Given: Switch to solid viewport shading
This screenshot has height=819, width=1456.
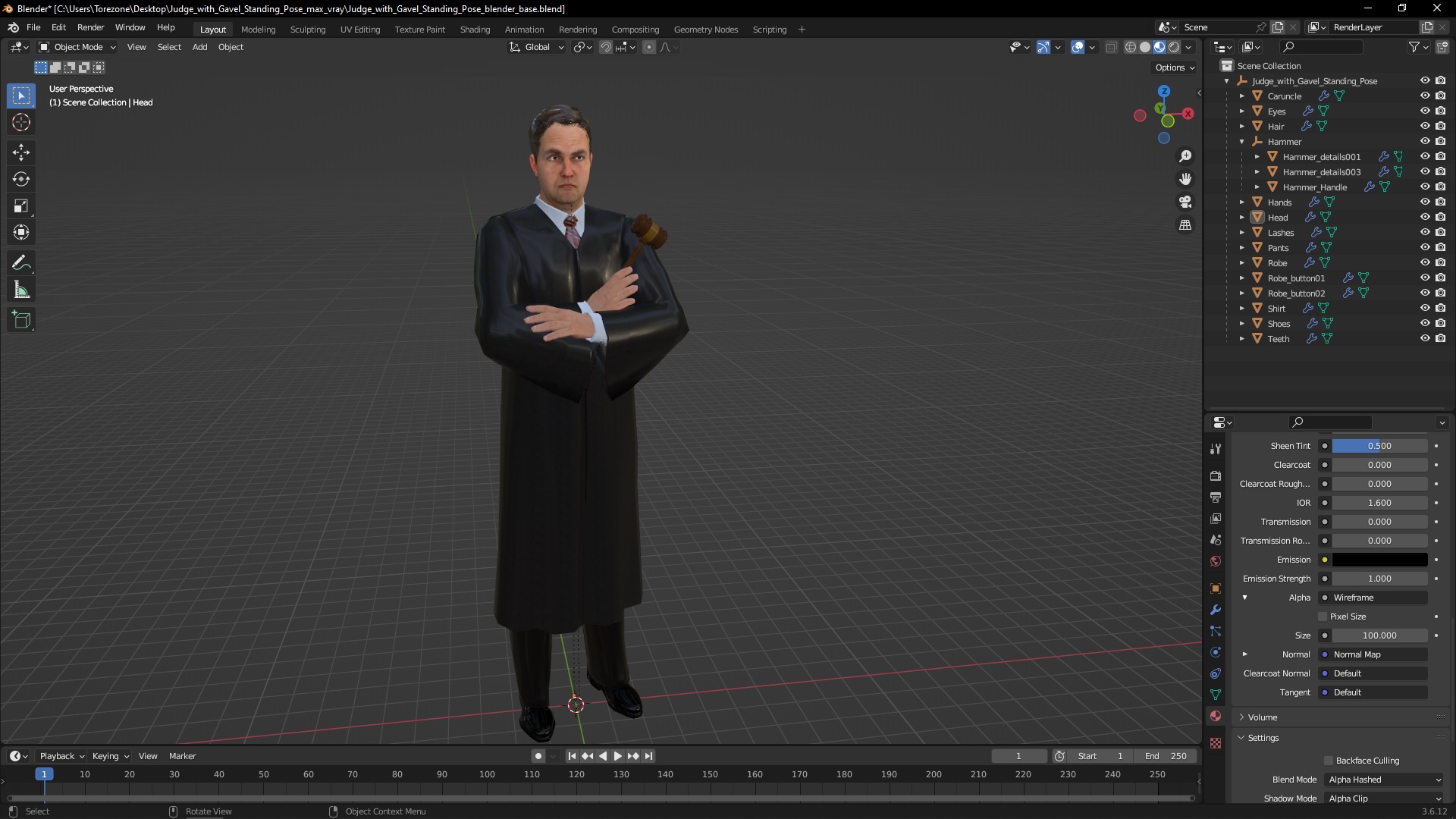Looking at the screenshot, I should tap(1145, 47).
